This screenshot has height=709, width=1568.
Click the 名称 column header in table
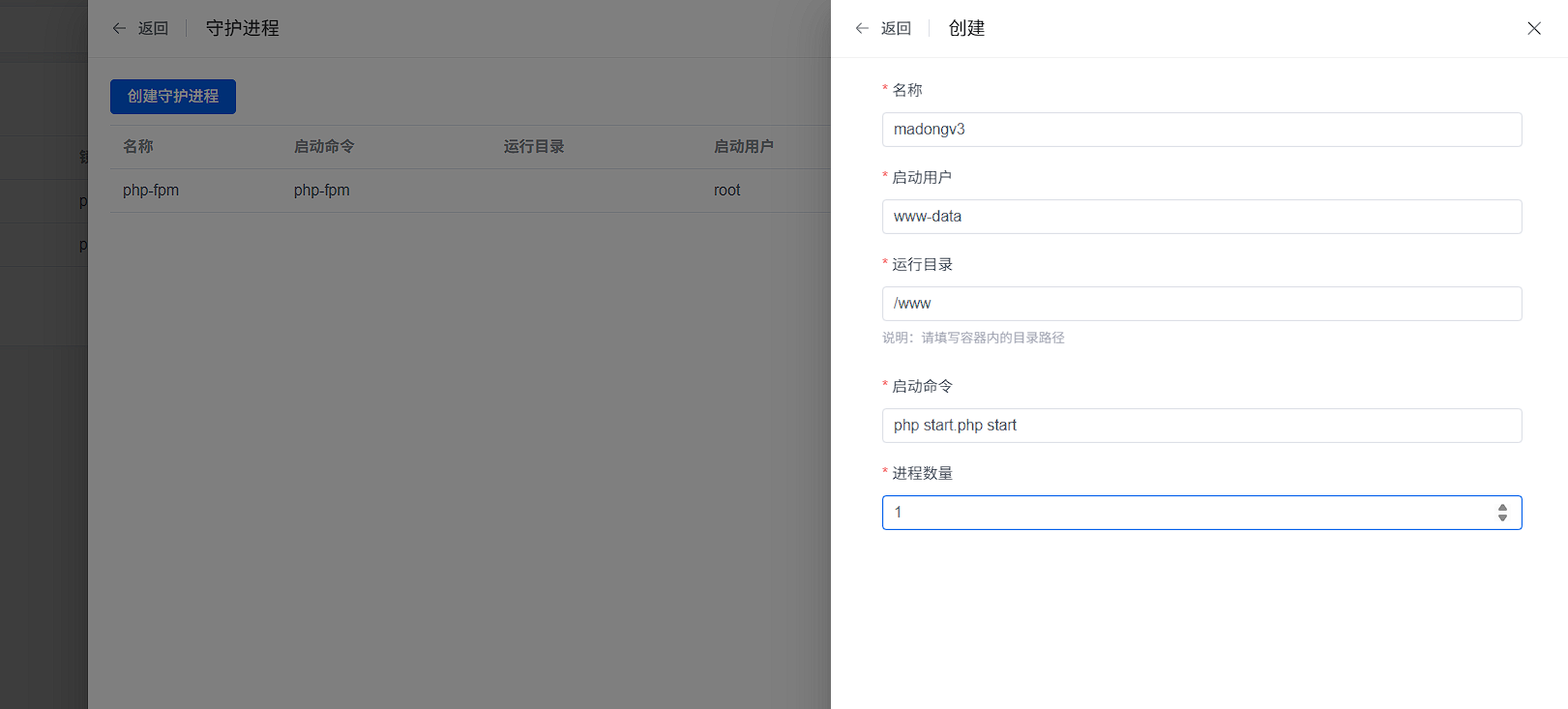click(x=138, y=147)
